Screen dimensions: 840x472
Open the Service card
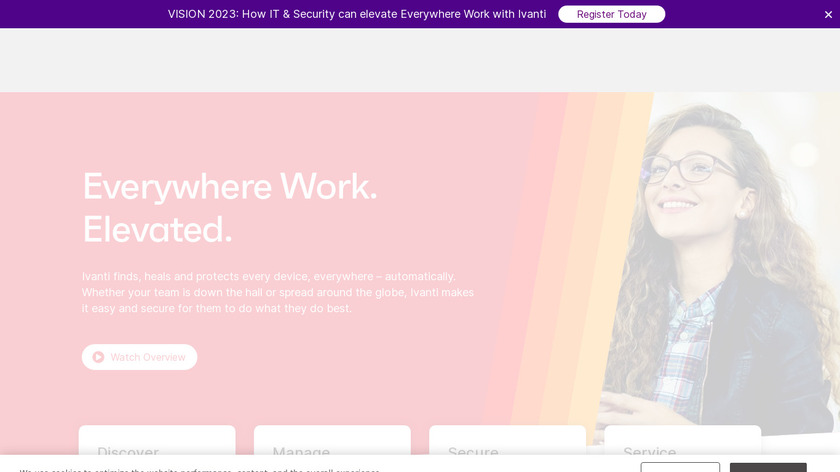[682, 441]
